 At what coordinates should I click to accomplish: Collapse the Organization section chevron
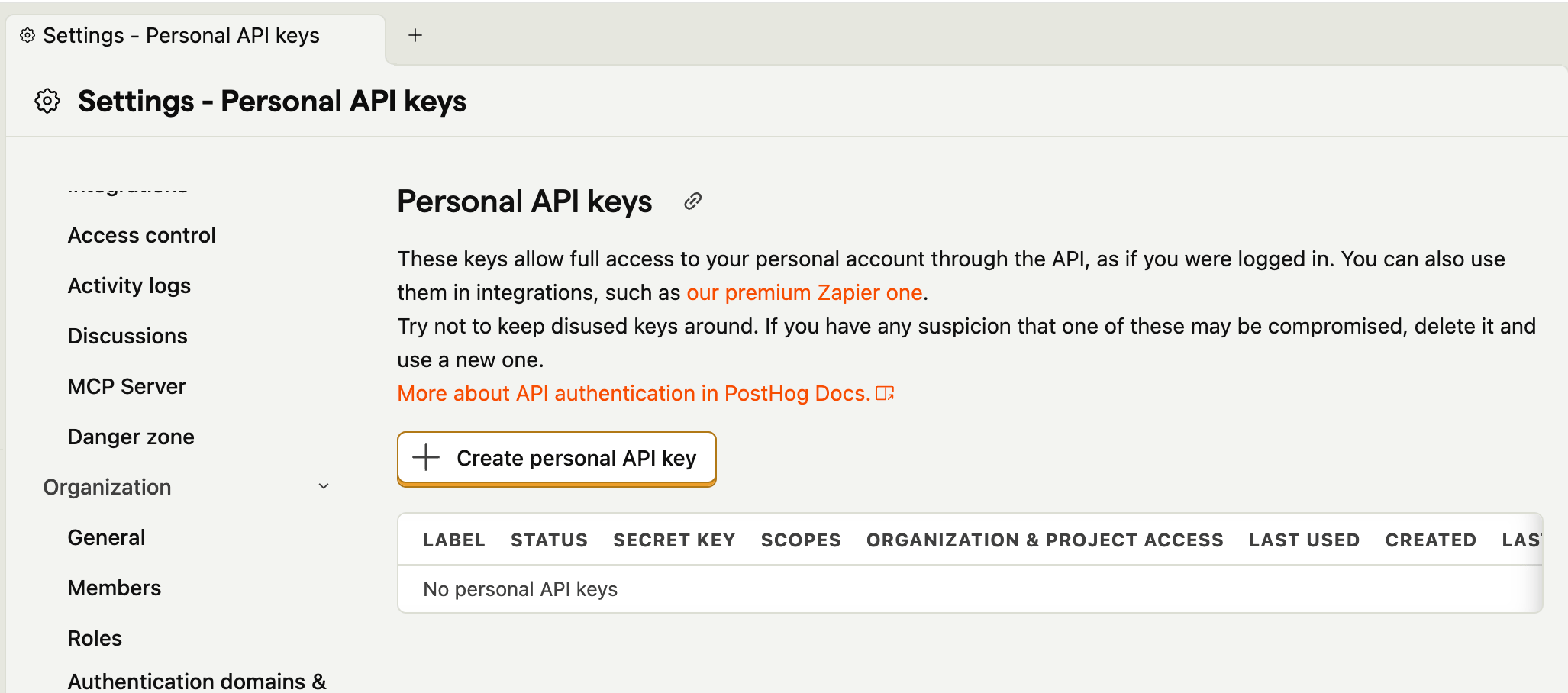point(324,486)
